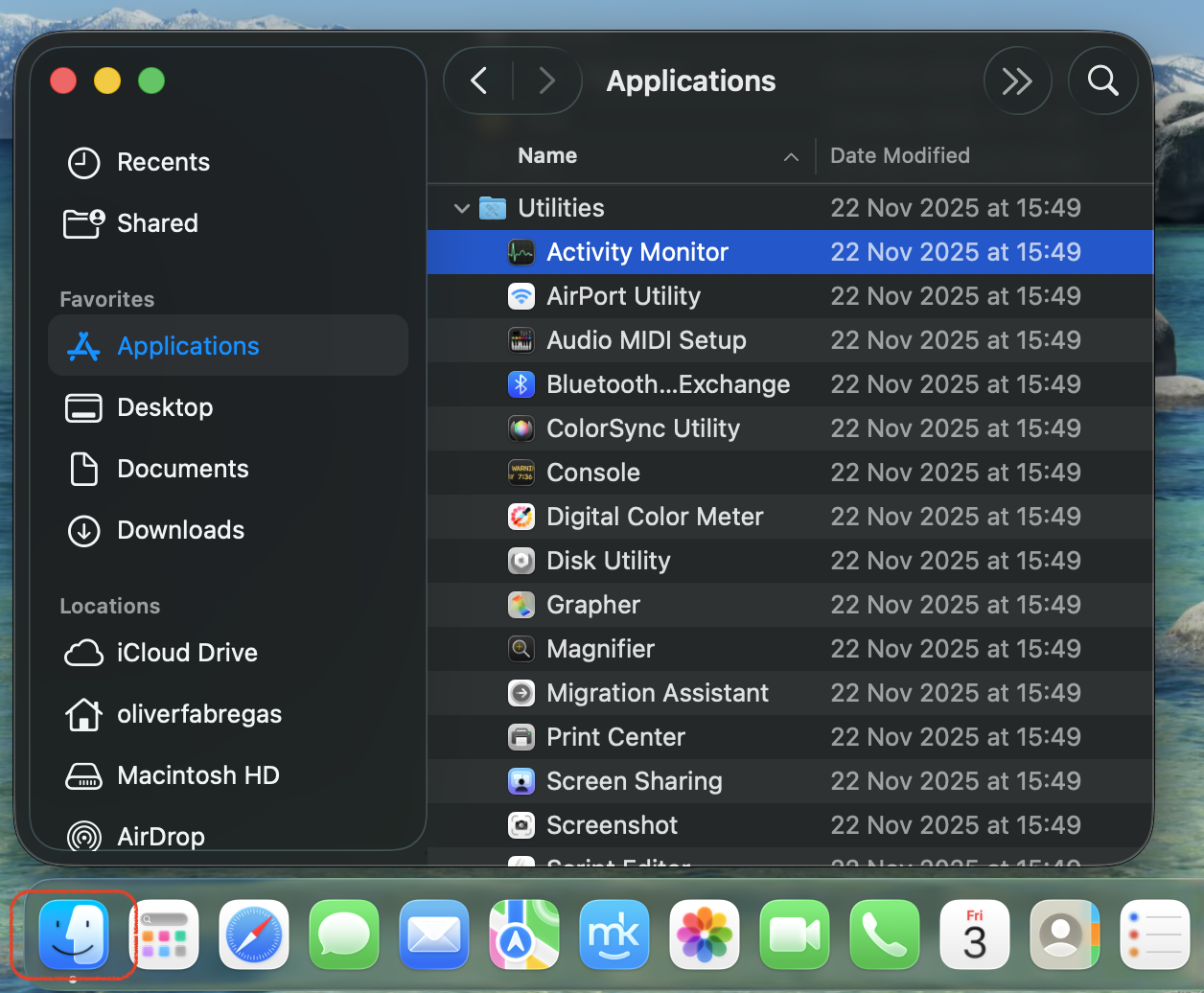Image resolution: width=1204 pixels, height=993 pixels.
Task: Toggle sort order on the Name column
Action: click(547, 156)
